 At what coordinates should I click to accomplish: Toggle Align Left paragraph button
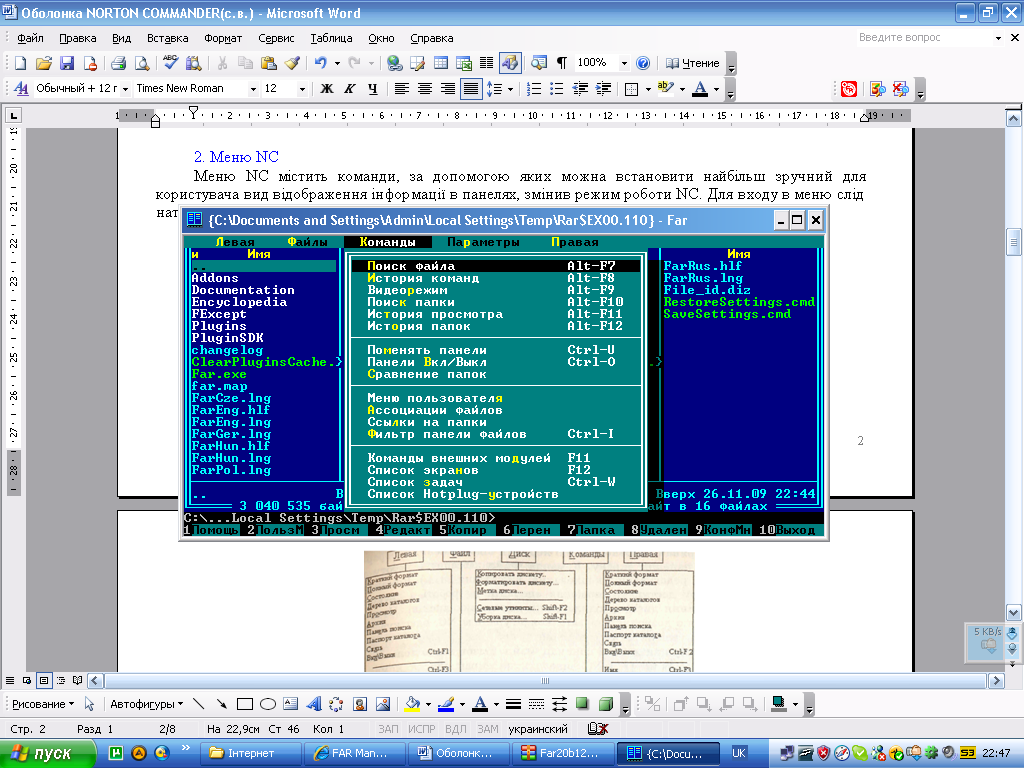click(402, 89)
